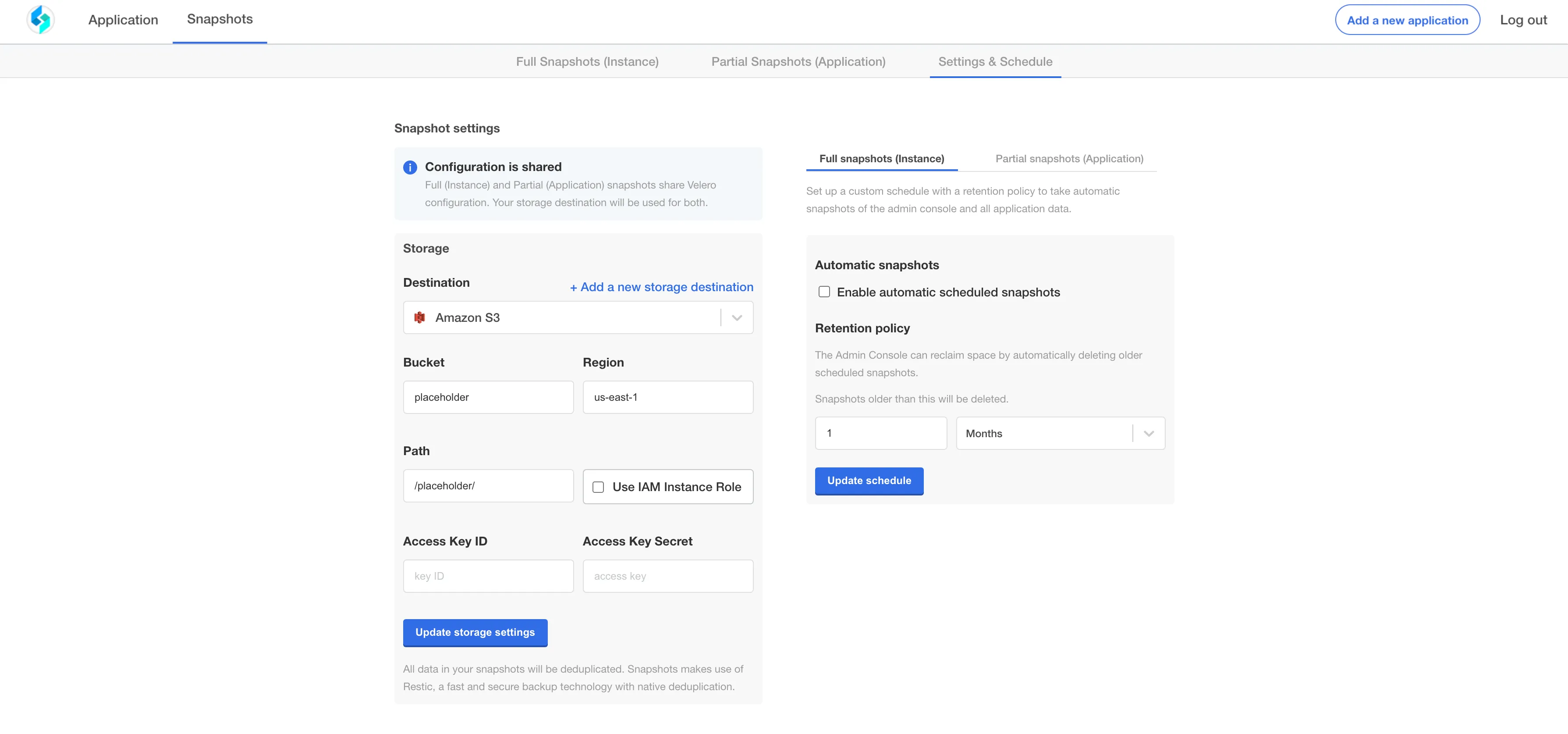Screen dimensions: 1568x734
Task: Focus the Path input field
Action: [x=488, y=485]
